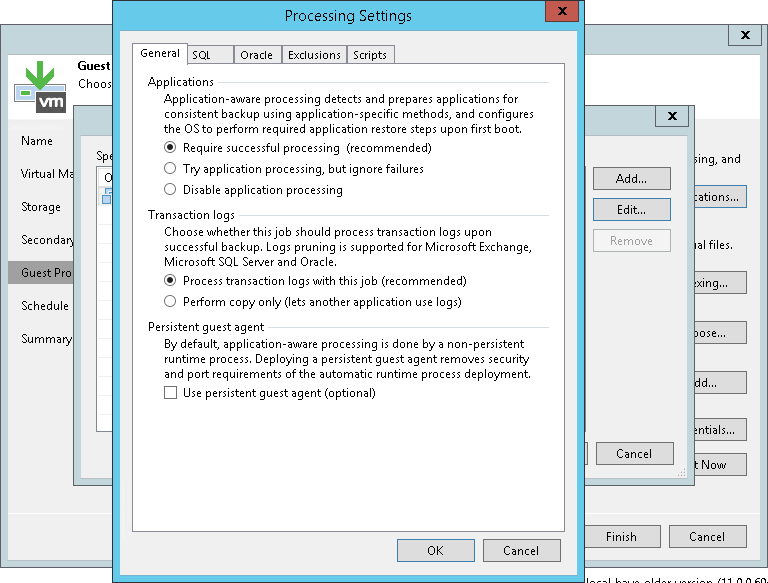The image size is (768, 583).
Task: Click the resize grip of middle dialog
Action: (x=681, y=472)
